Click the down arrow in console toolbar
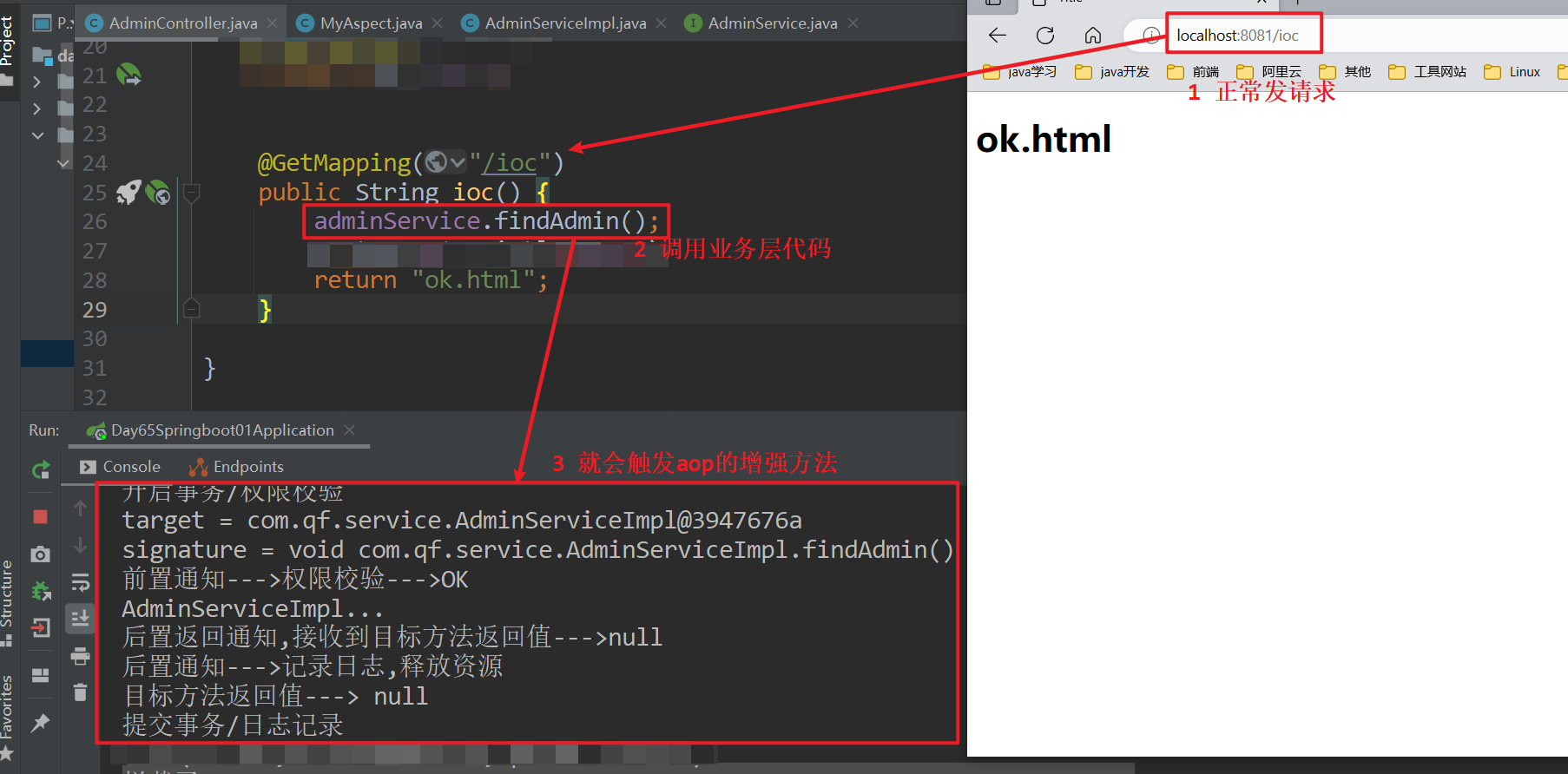 (x=80, y=545)
